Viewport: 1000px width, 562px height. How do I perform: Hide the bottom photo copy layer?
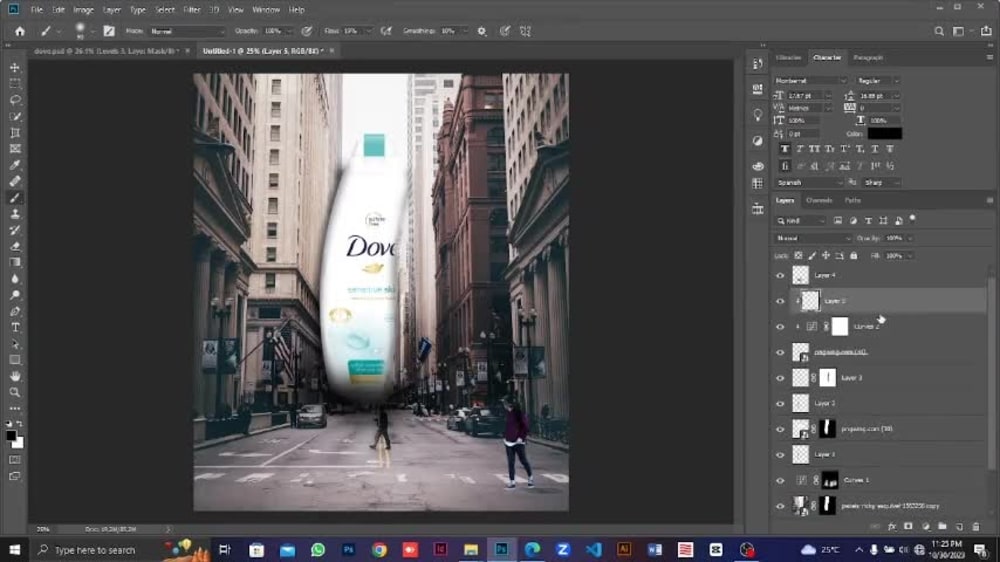pyautogui.click(x=780, y=506)
